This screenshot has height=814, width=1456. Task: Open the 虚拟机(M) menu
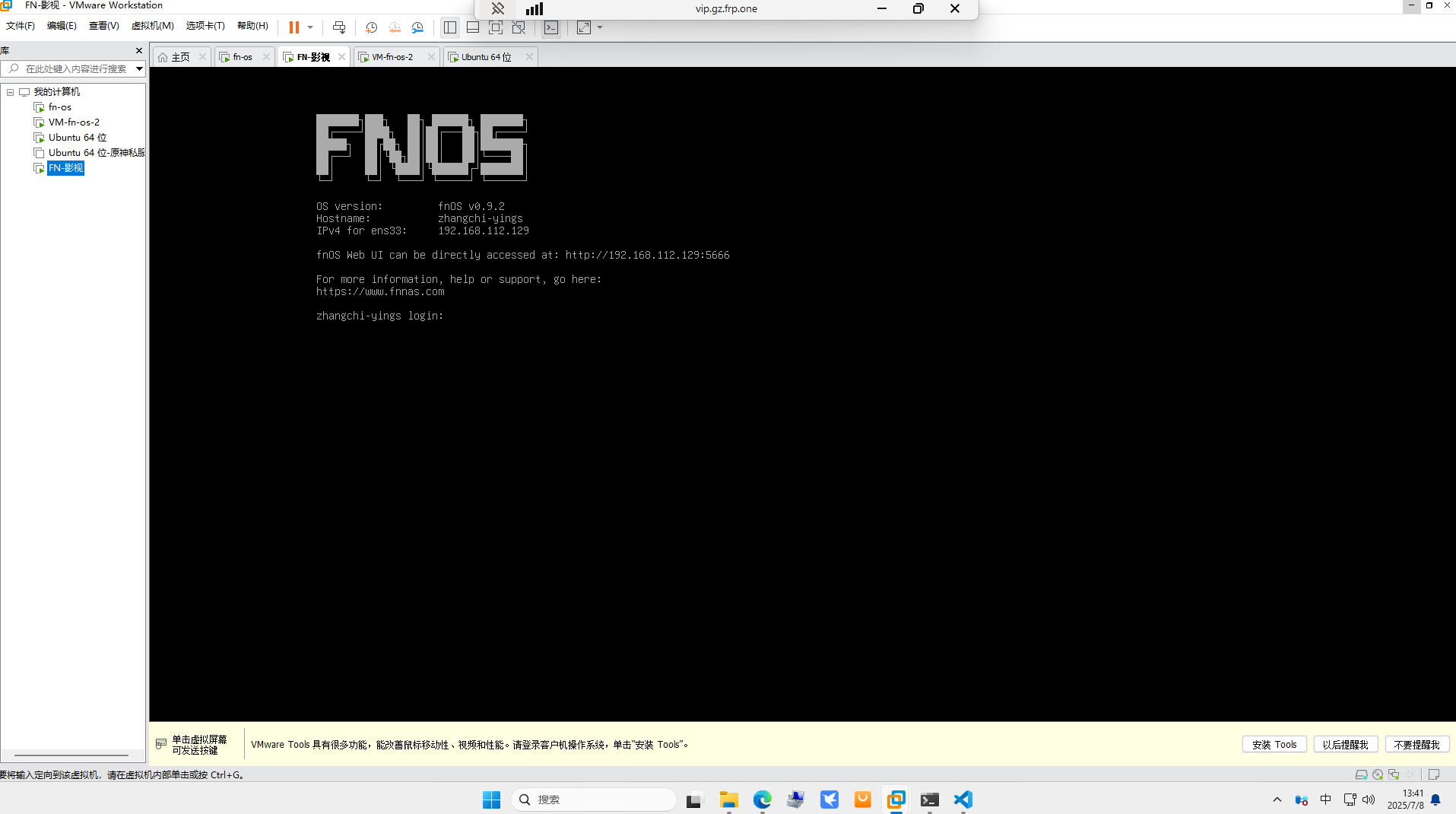tap(152, 26)
